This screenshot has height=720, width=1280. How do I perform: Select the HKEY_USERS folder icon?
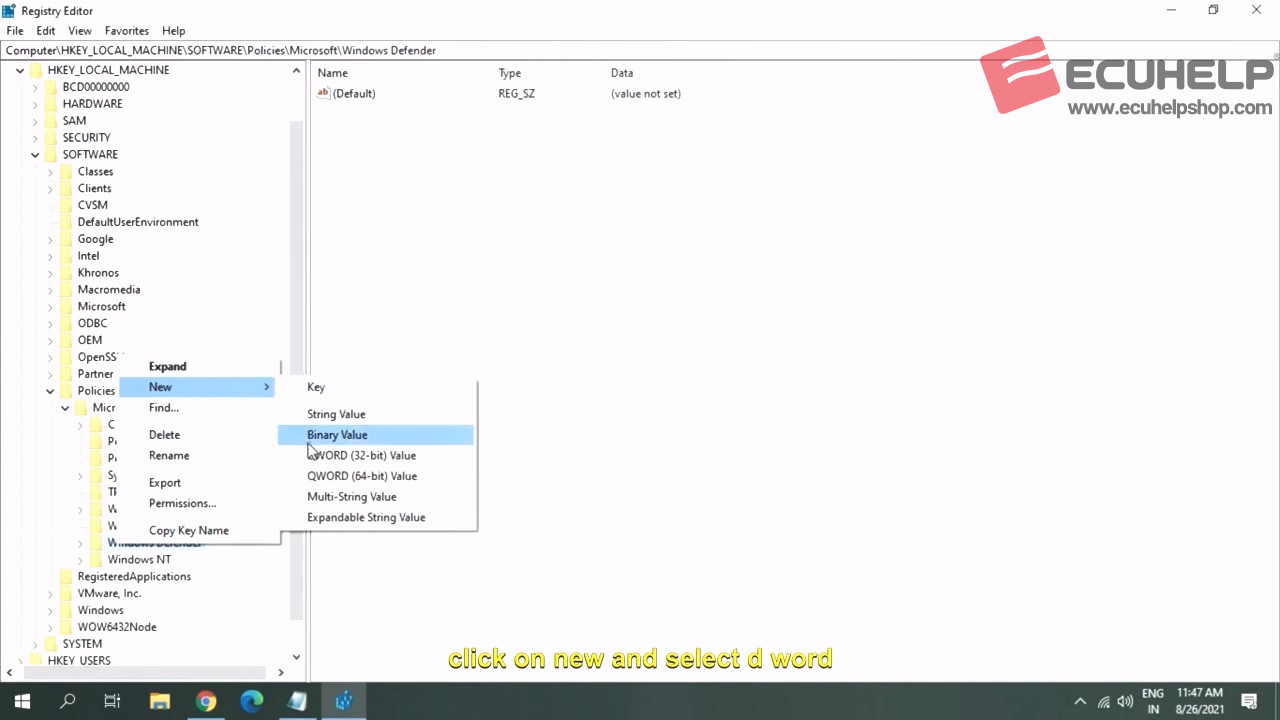pyautogui.click(x=36, y=661)
